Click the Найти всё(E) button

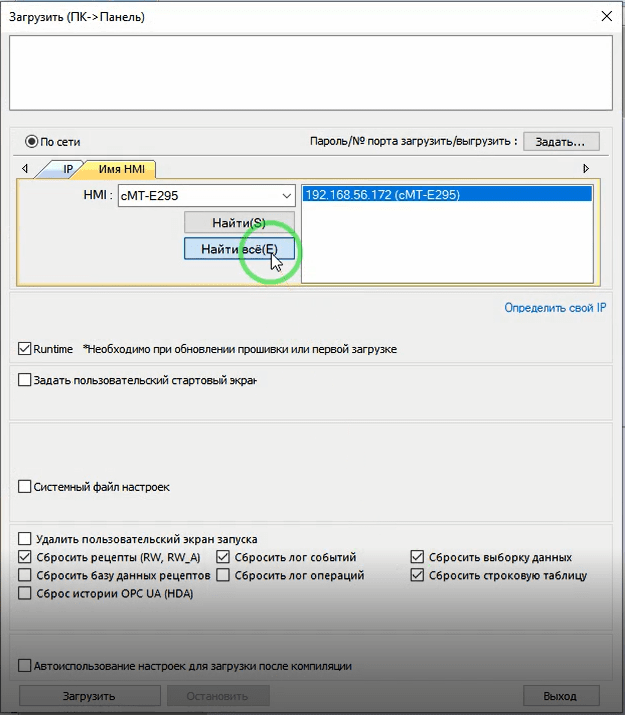[239, 248]
